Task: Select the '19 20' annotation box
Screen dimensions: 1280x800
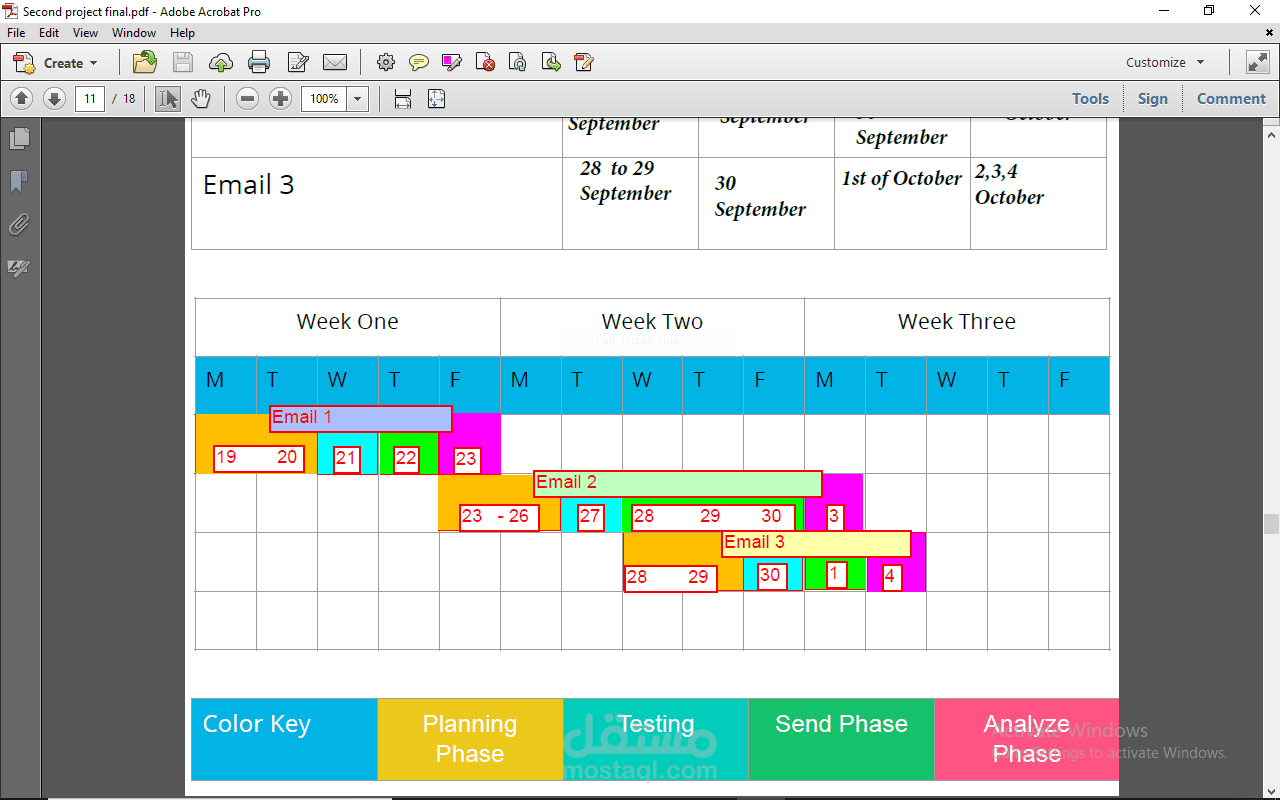Action: pyautogui.click(x=259, y=458)
